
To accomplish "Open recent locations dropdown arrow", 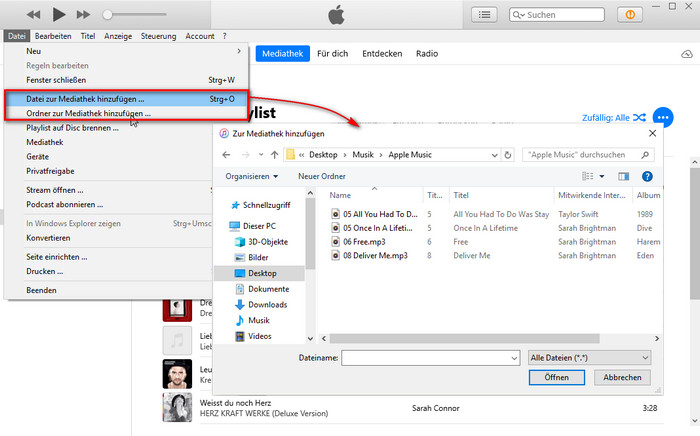I will 261,155.
